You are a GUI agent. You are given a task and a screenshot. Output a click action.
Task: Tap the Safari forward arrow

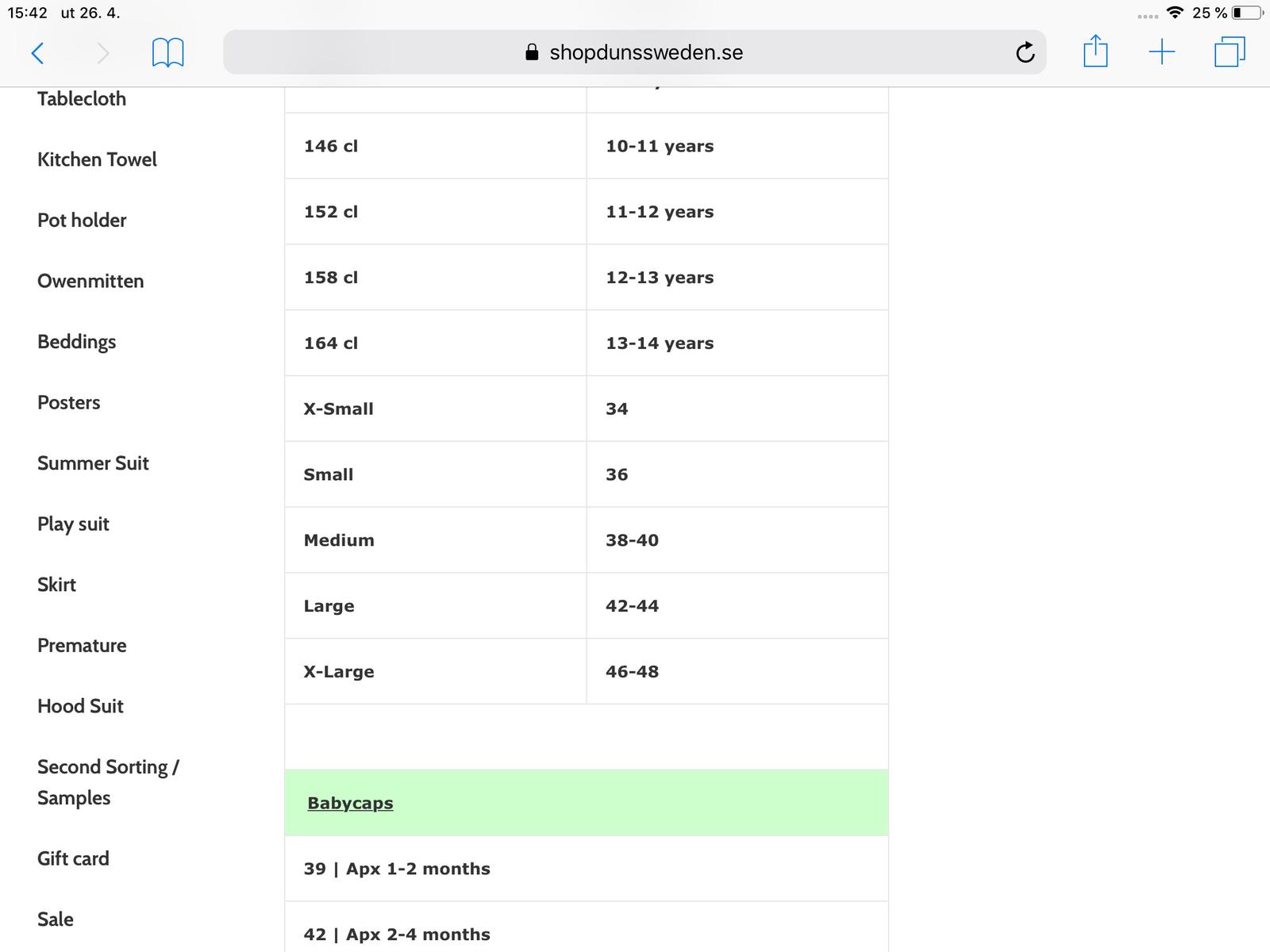[103, 53]
